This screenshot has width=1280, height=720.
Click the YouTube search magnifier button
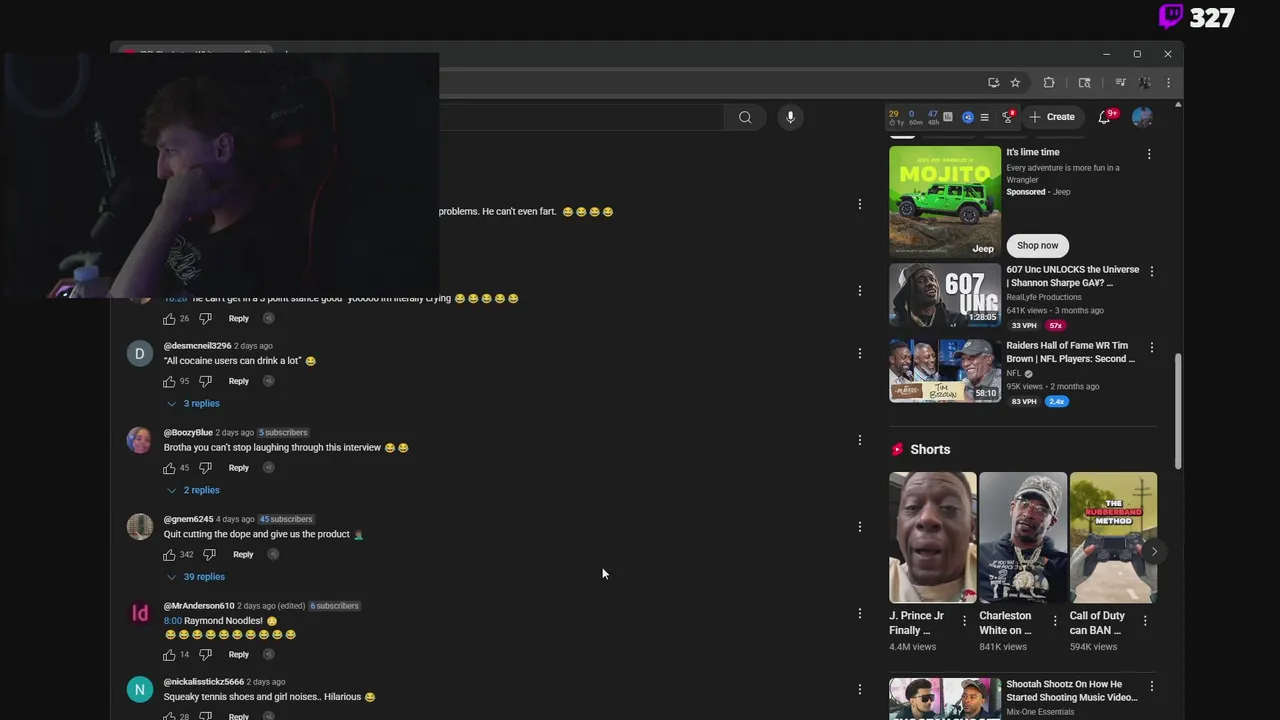pos(745,117)
